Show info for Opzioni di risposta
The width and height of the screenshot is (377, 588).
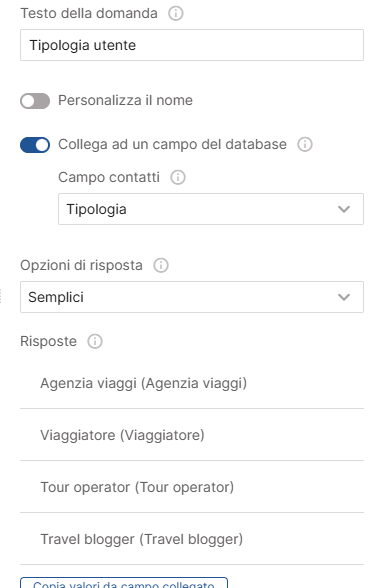[161, 266]
